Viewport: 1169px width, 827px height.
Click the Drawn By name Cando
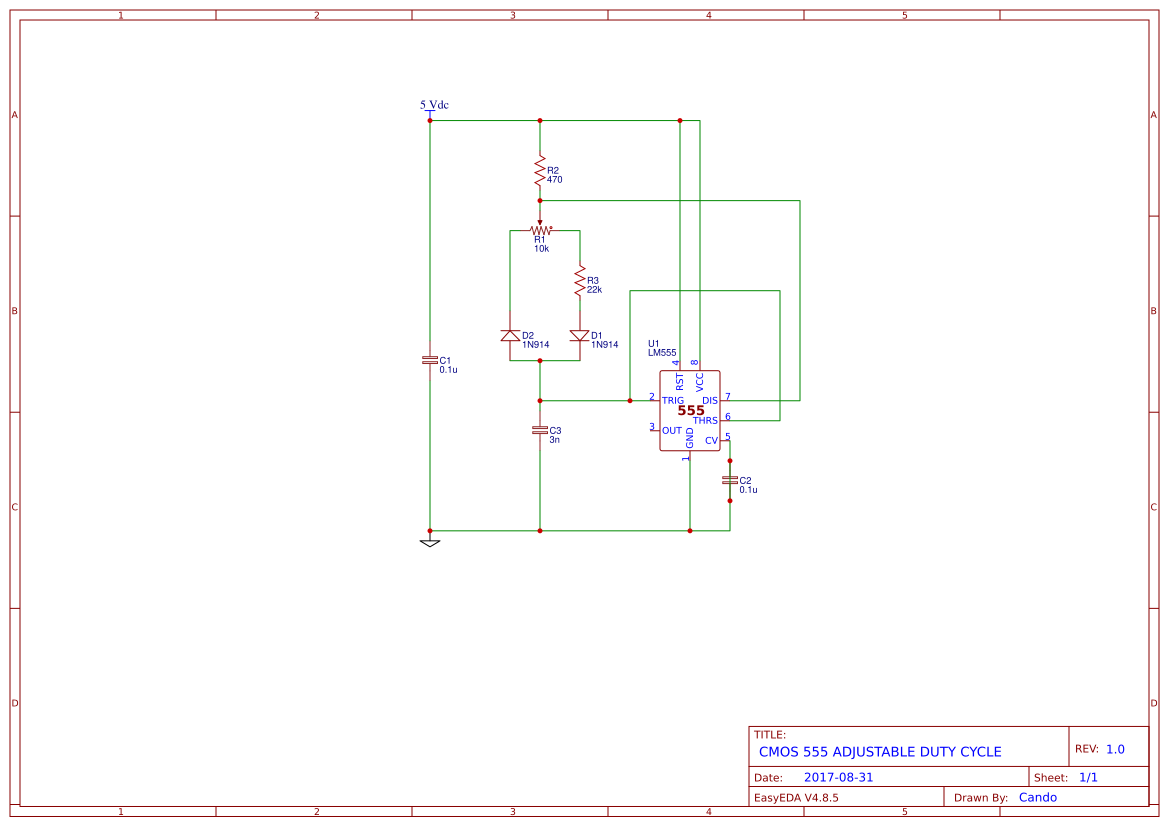(x=1038, y=797)
